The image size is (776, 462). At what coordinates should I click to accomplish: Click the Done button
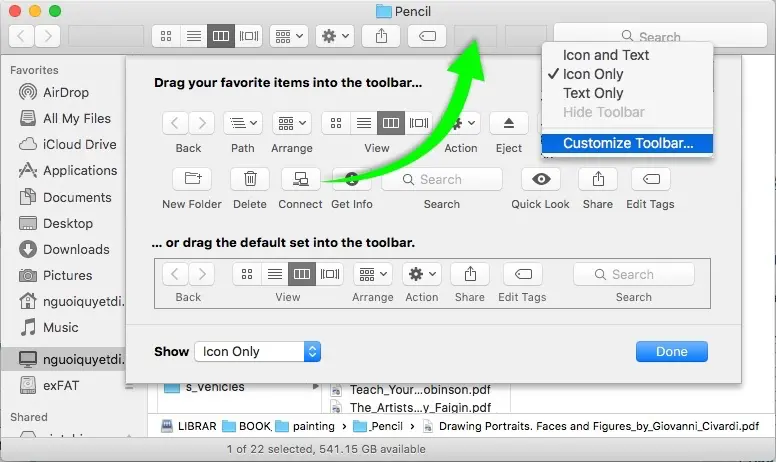click(671, 352)
